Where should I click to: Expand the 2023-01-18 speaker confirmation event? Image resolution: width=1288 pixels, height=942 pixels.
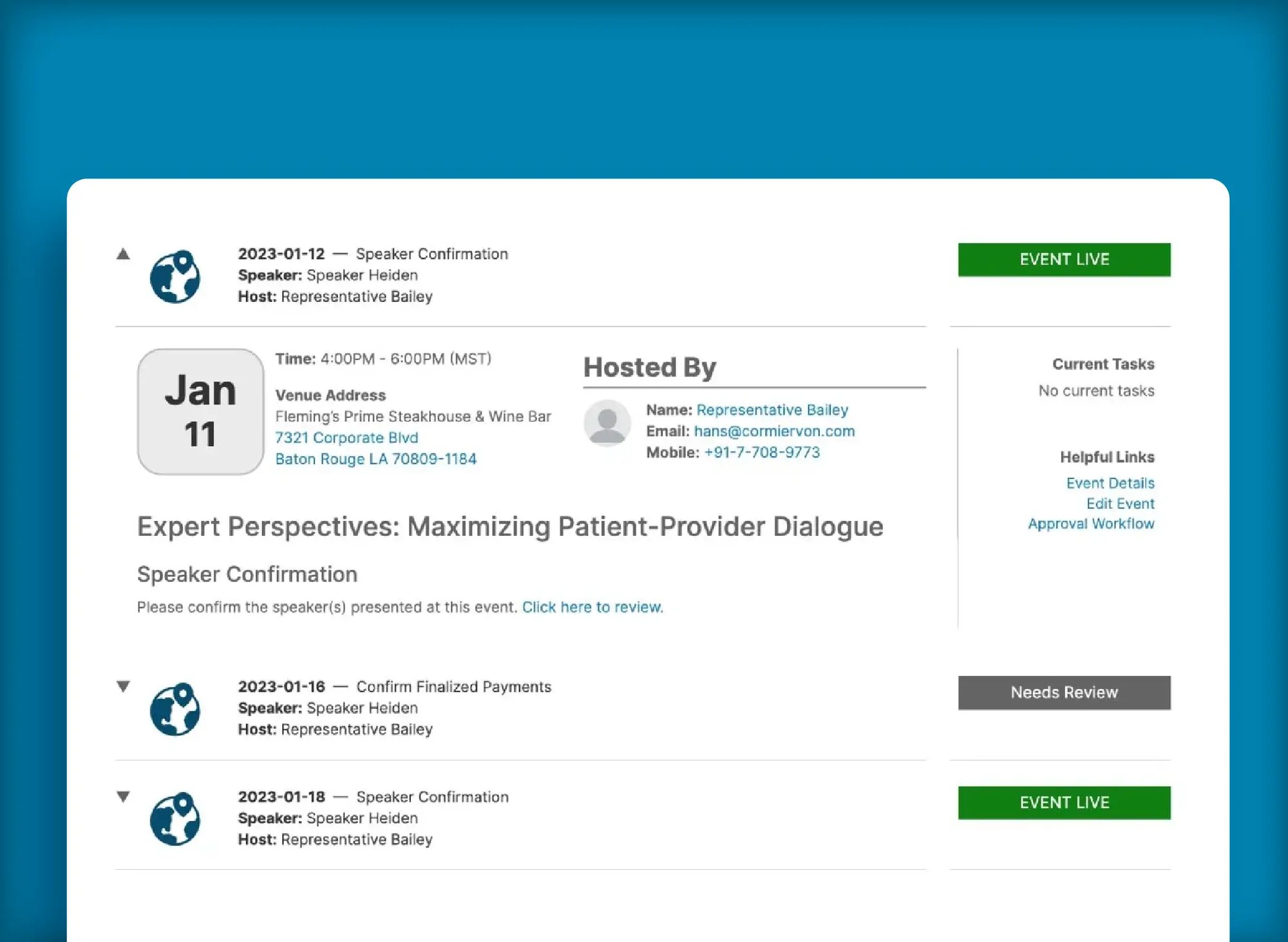[123, 796]
